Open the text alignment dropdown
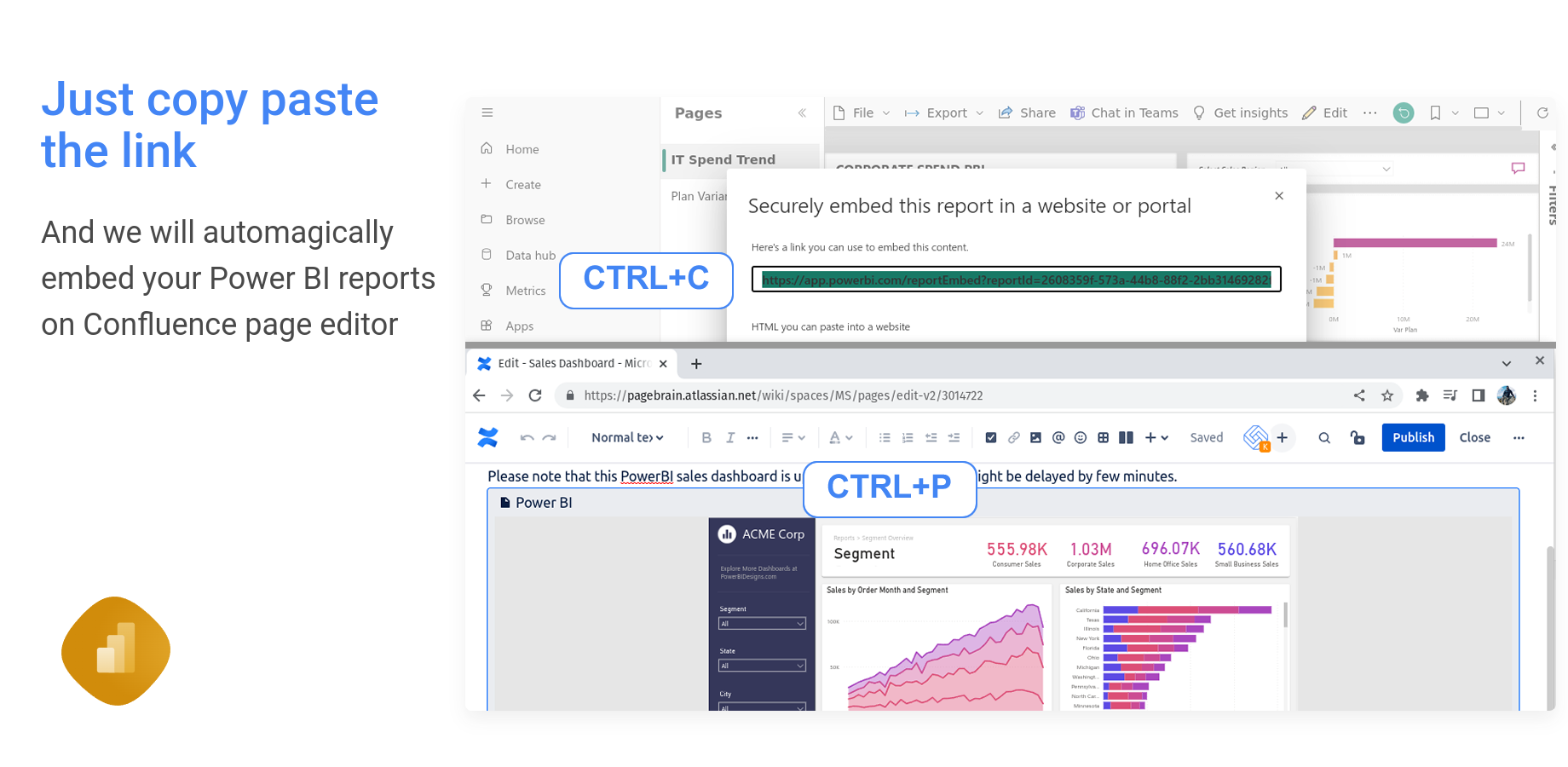The image size is (1568, 767). [793, 437]
